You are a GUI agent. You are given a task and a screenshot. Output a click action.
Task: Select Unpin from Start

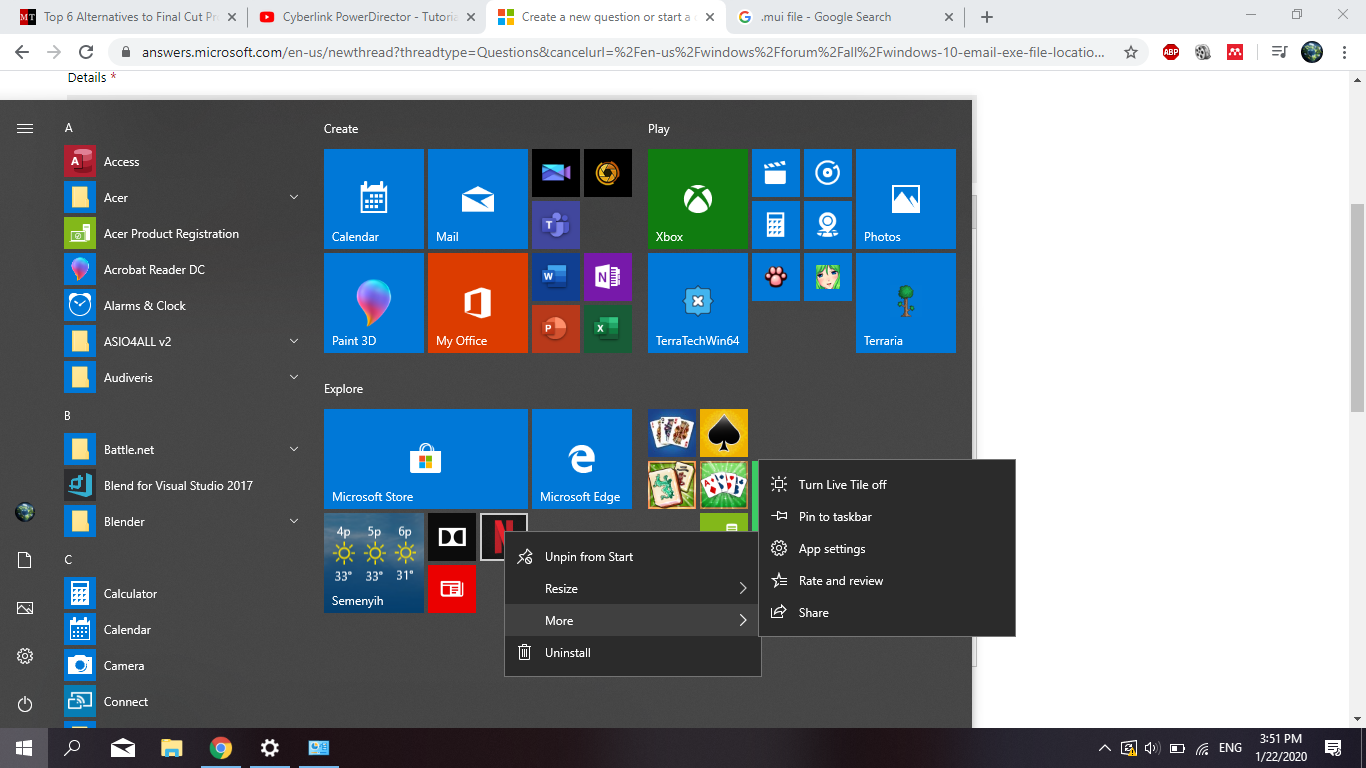click(633, 557)
